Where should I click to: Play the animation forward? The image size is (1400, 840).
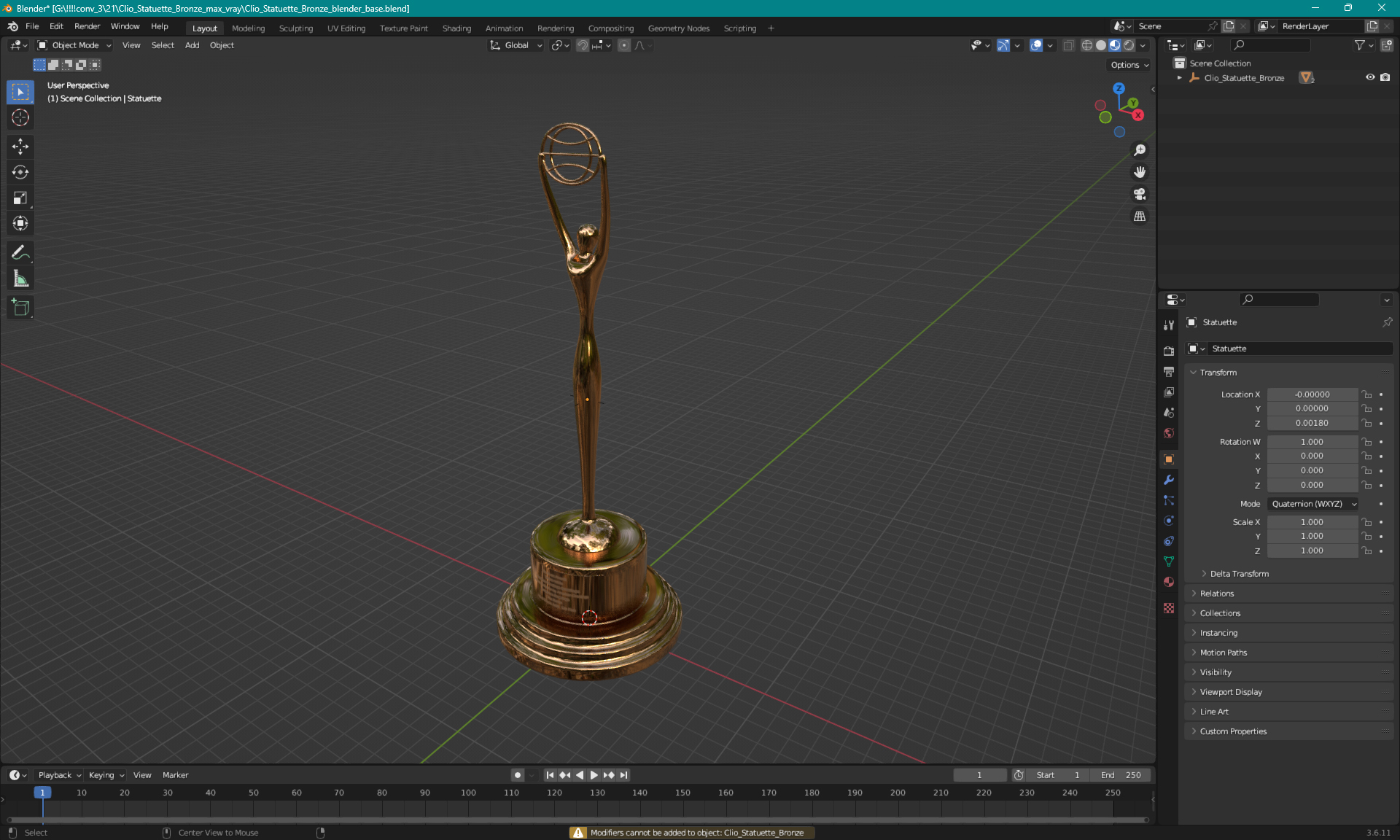coord(594,775)
